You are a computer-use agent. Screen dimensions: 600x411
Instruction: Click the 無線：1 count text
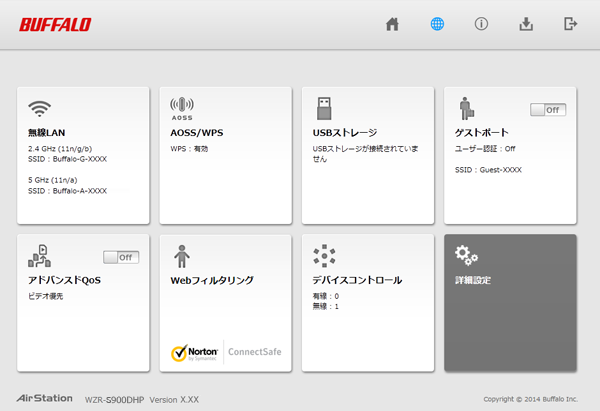click(x=326, y=307)
